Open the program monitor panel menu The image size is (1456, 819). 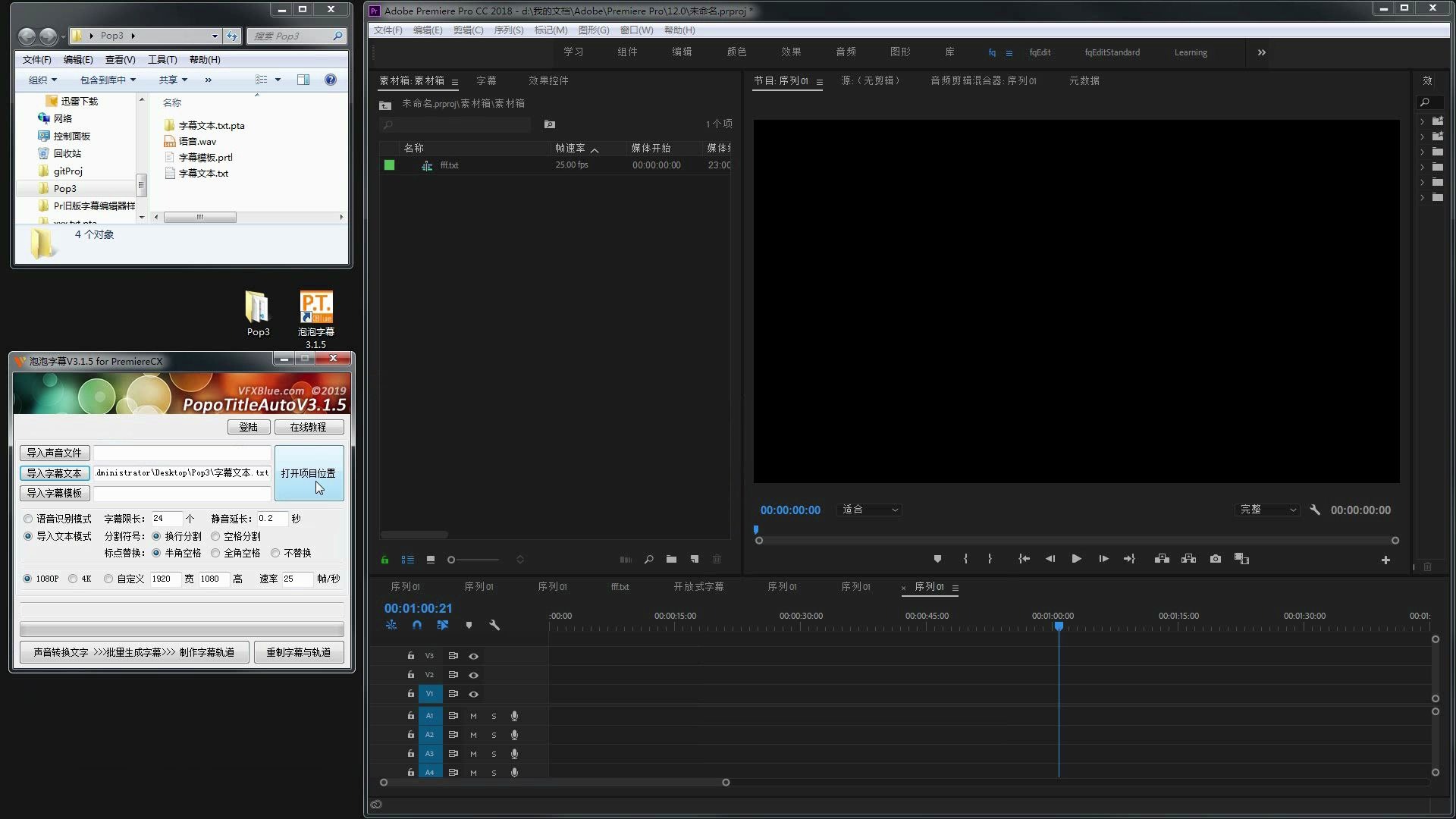[x=820, y=82]
